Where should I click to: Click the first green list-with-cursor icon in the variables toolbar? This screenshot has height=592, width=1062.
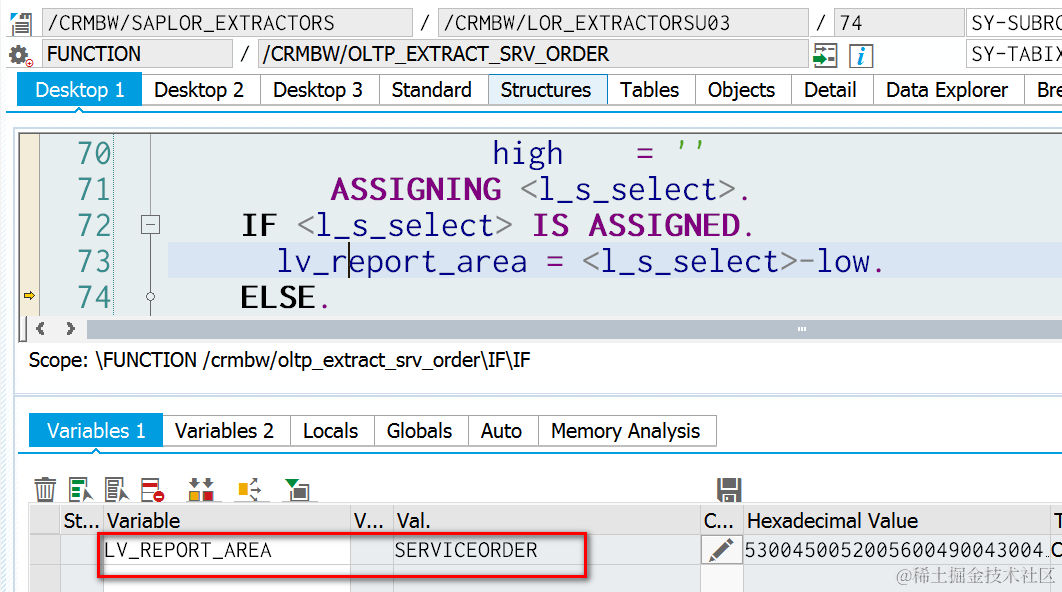(x=81, y=489)
